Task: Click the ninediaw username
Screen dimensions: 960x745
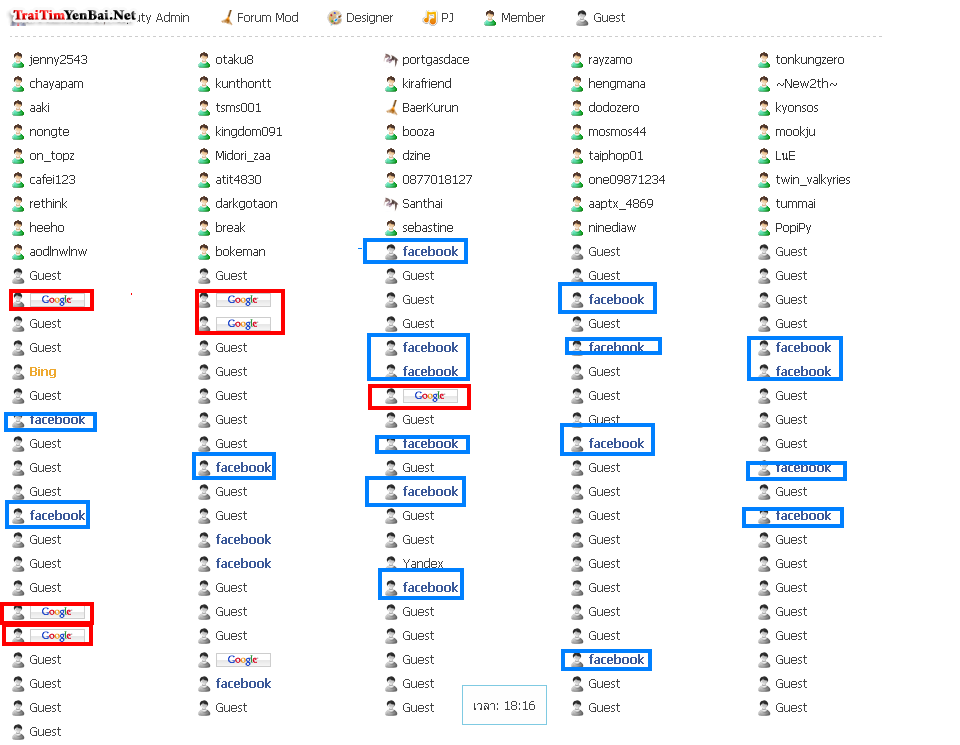Action: 612,228
